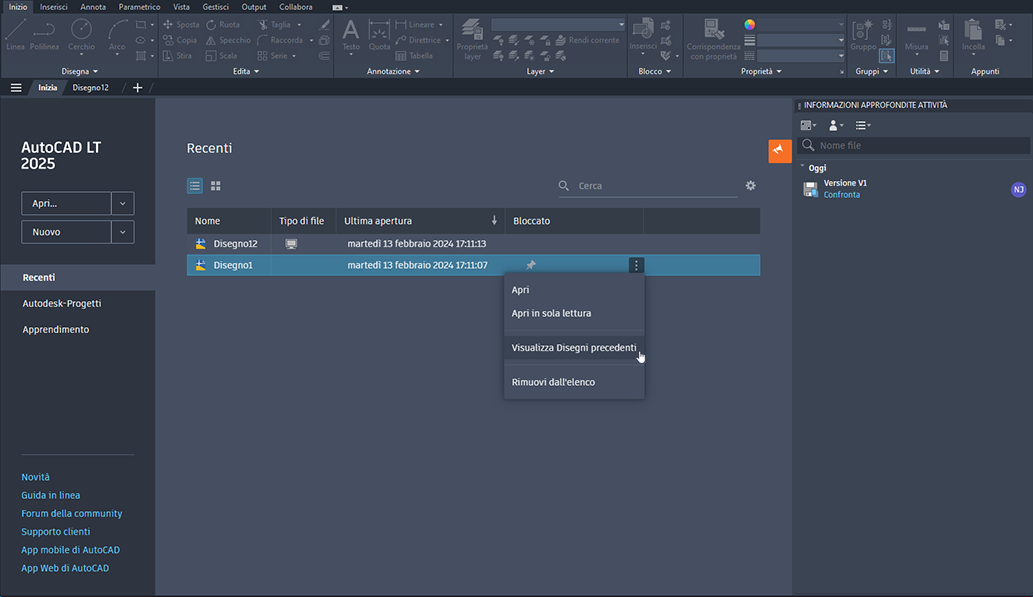
Task: Sort by Ultima apertura column header
Action: 420,221
